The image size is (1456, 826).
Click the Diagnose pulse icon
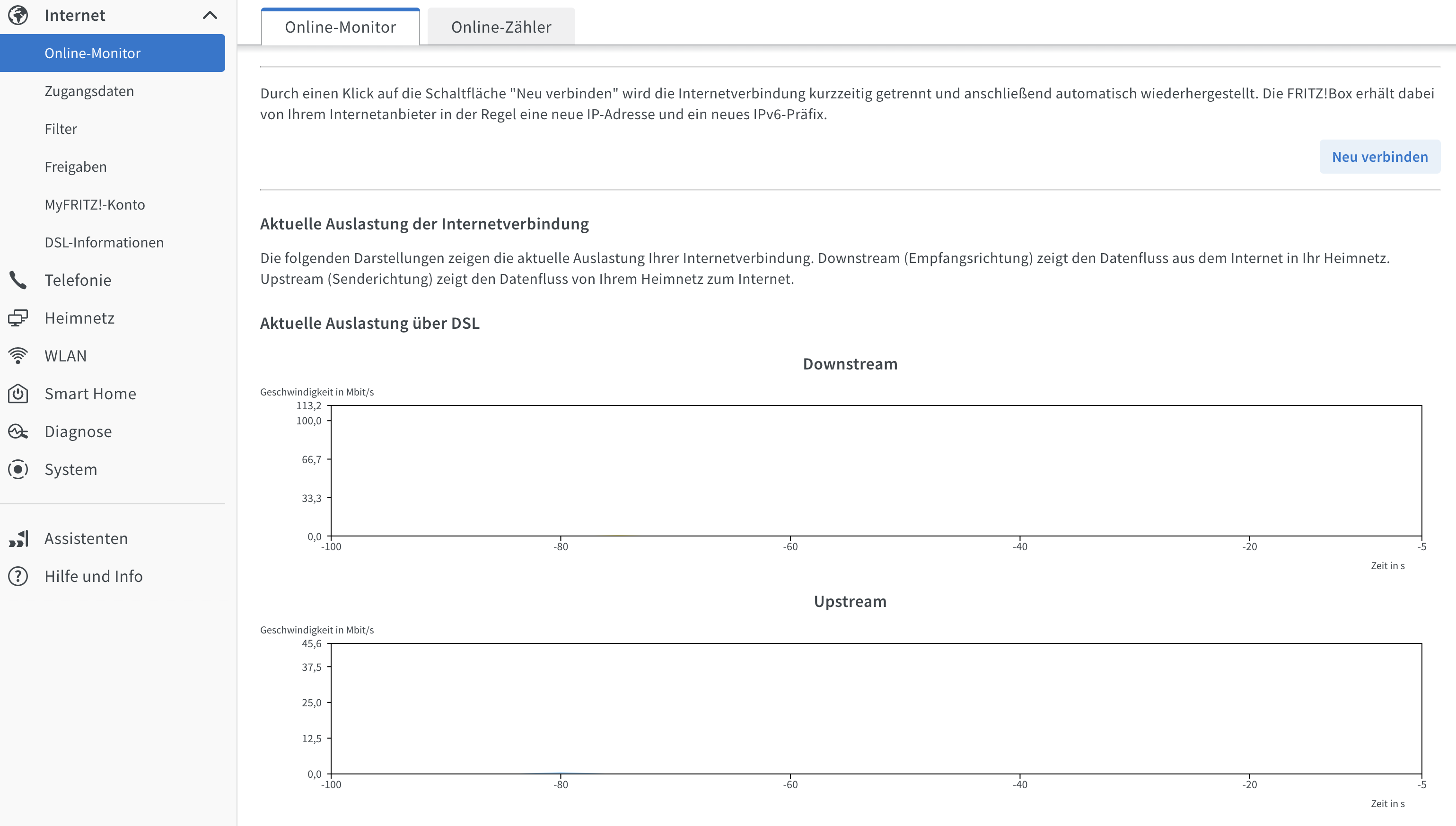click(18, 432)
